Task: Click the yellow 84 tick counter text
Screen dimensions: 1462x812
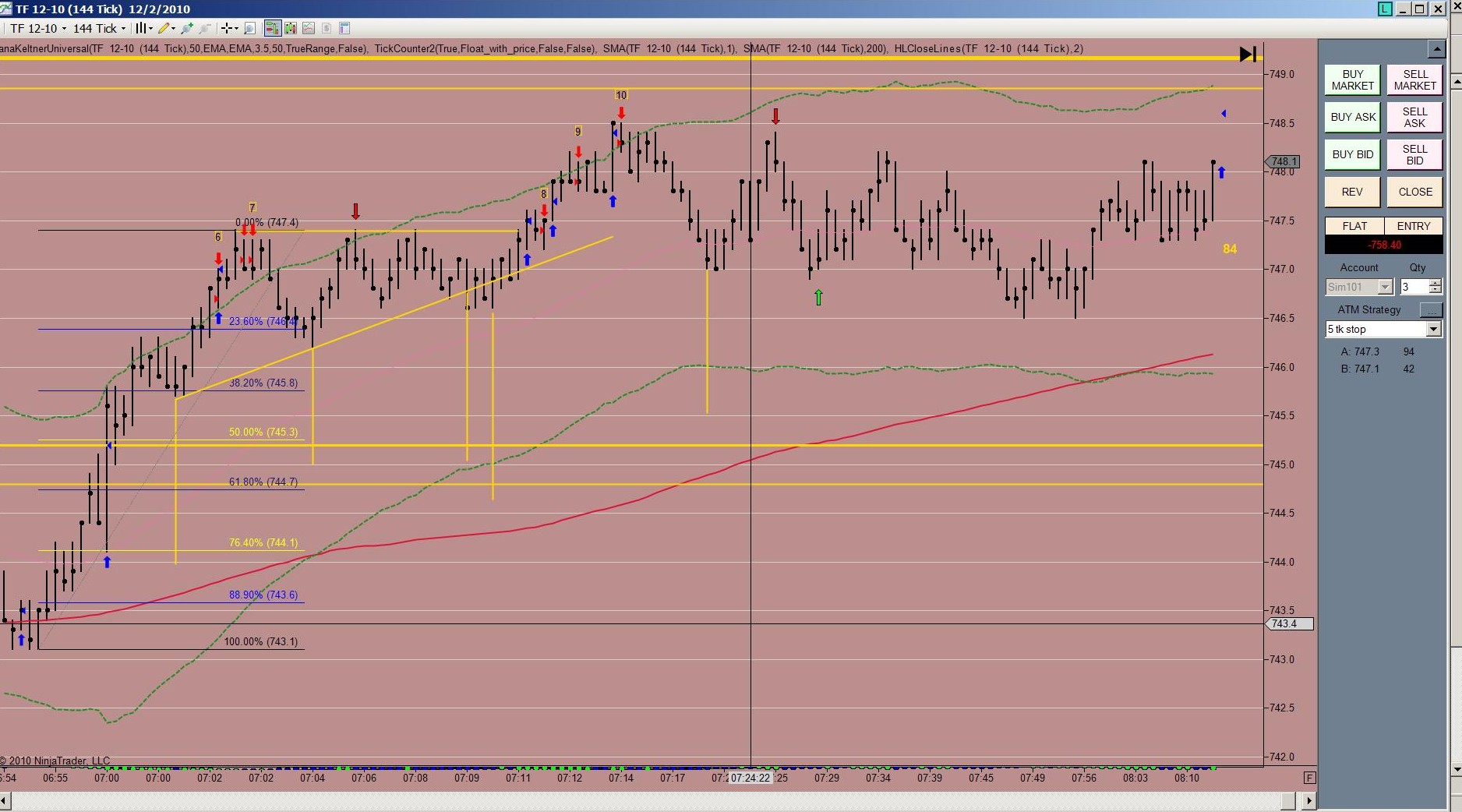Action: click(1230, 249)
